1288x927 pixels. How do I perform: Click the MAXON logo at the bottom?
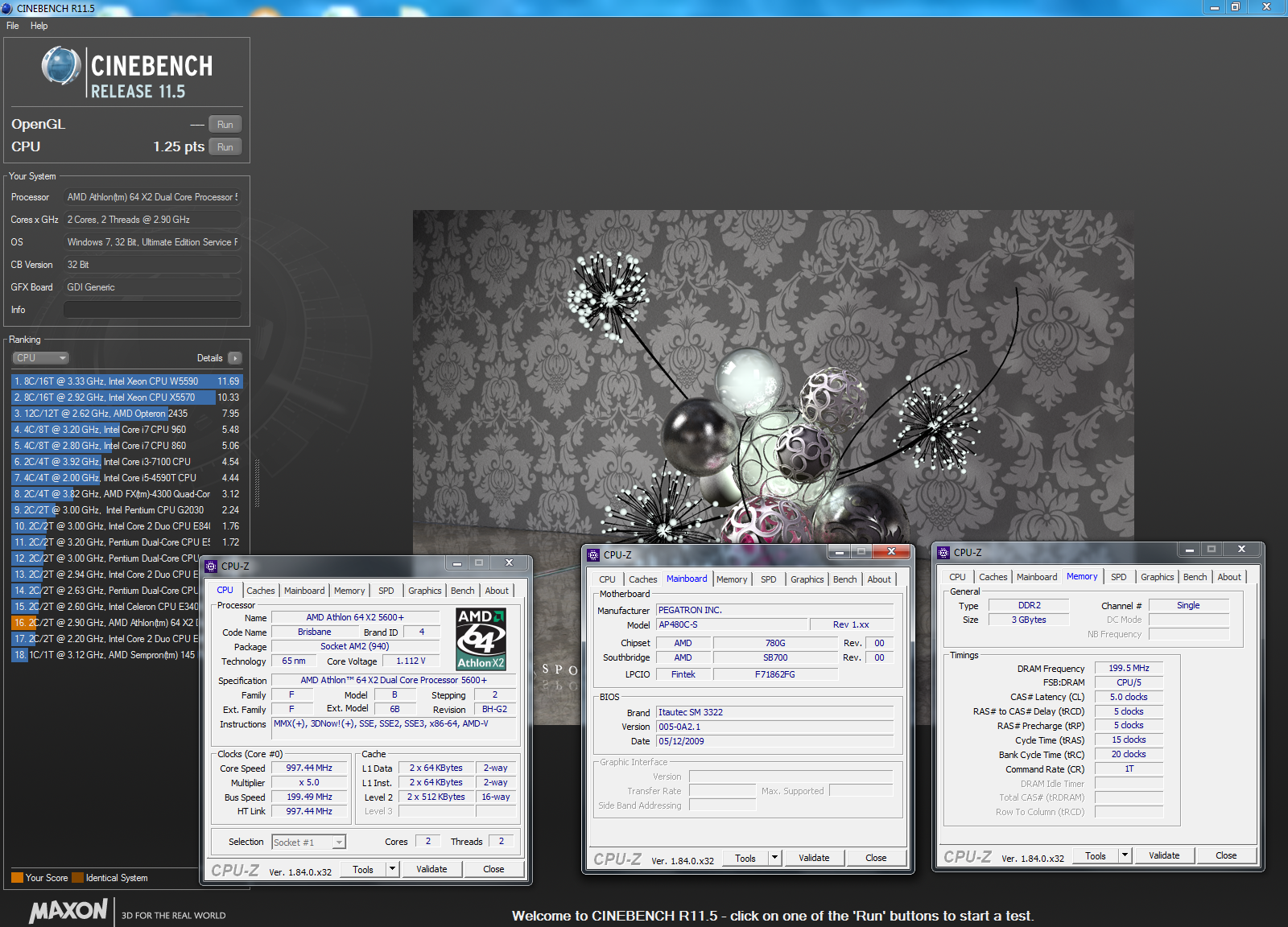[x=68, y=910]
